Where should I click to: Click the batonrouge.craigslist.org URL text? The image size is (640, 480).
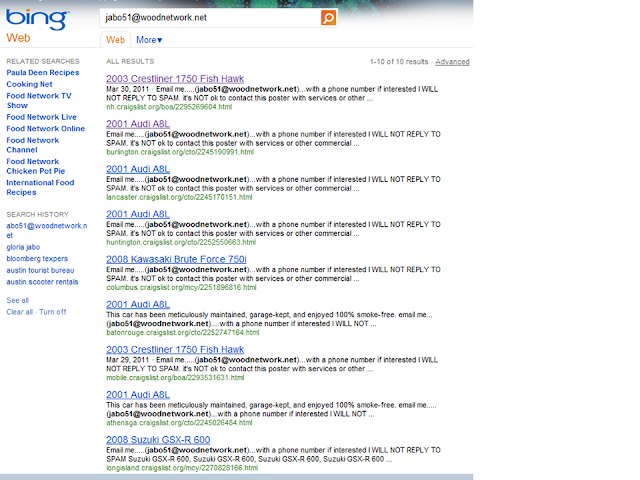tap(182, 333)
